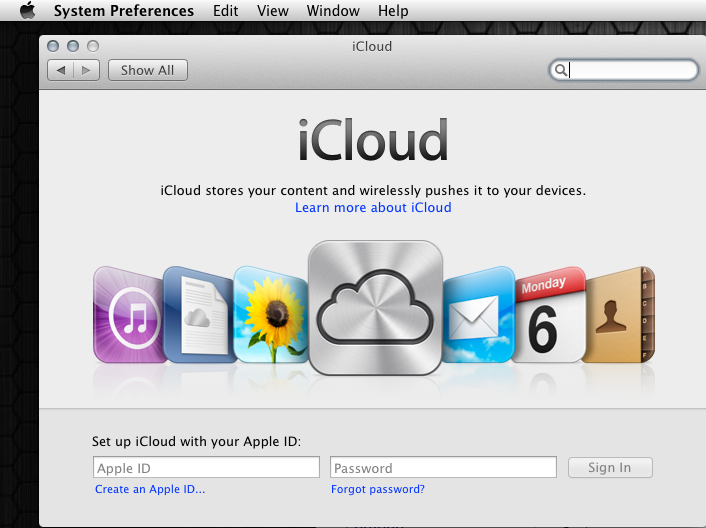Focus the search field in the toolbar
The width and height of the screenshot is (706, 528).
624,70
